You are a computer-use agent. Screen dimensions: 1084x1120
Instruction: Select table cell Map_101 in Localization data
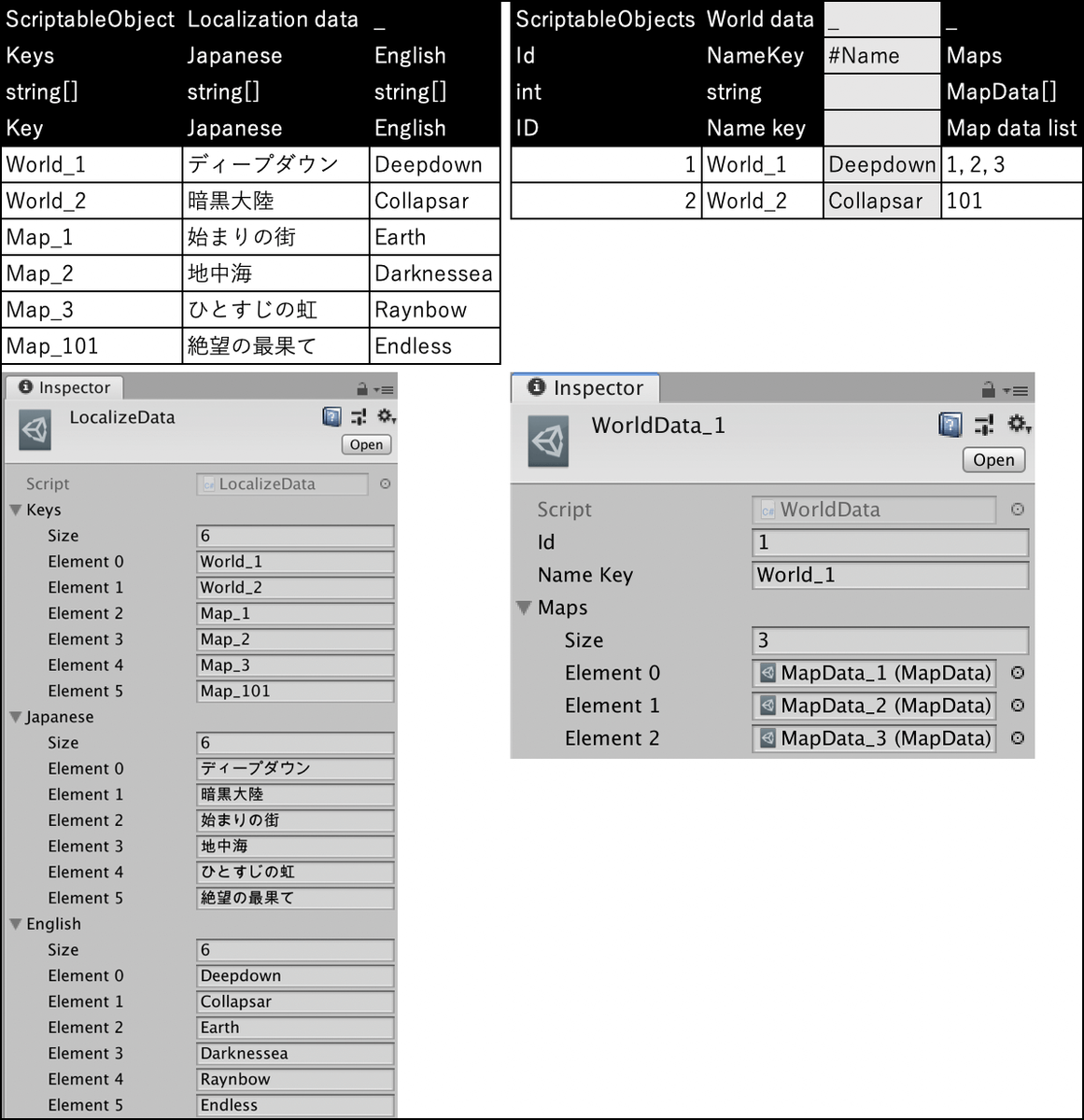(x=92, y=346)
